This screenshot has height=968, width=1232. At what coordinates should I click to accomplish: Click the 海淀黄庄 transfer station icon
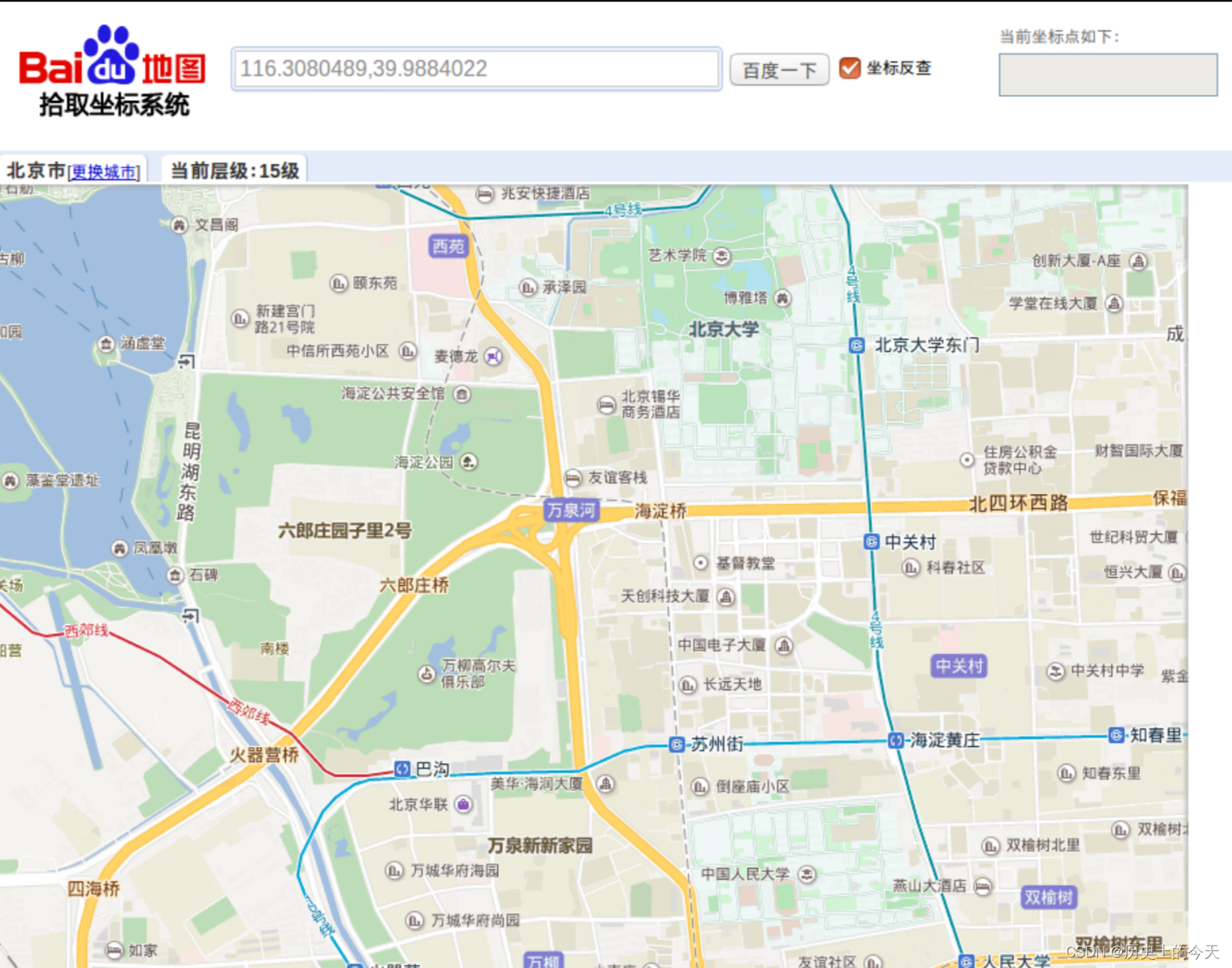pyautogui.click(x=896, y=739)
